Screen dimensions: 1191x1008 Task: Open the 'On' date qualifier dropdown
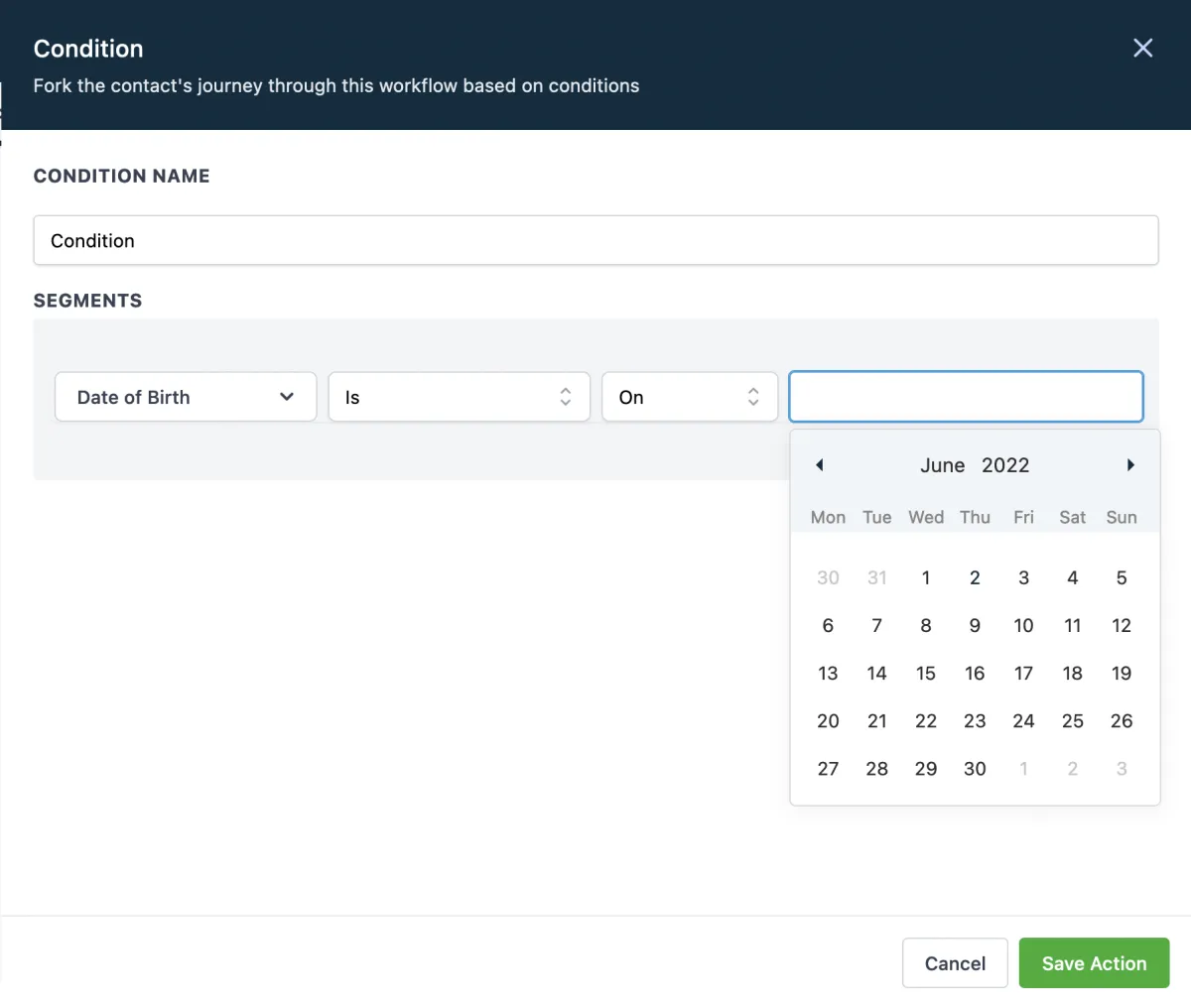coord(689,397)
